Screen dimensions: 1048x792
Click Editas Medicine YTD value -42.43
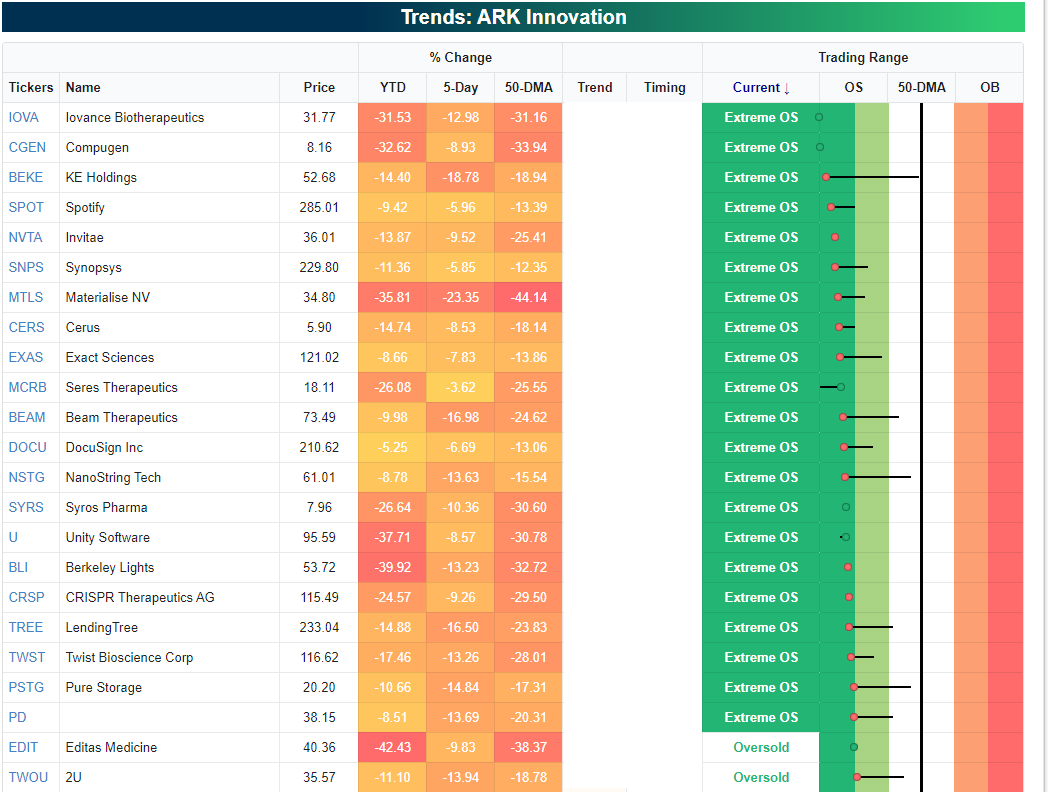pos(392,747)
